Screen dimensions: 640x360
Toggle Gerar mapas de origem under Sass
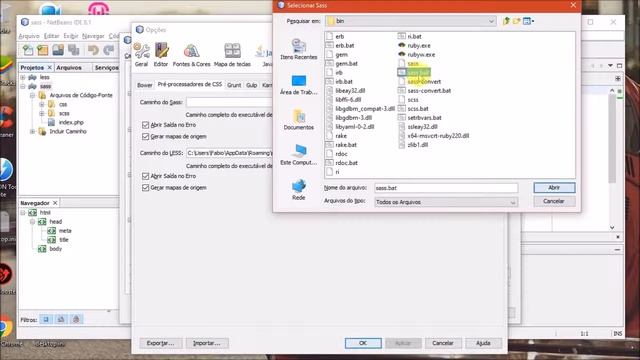(146, 136)
